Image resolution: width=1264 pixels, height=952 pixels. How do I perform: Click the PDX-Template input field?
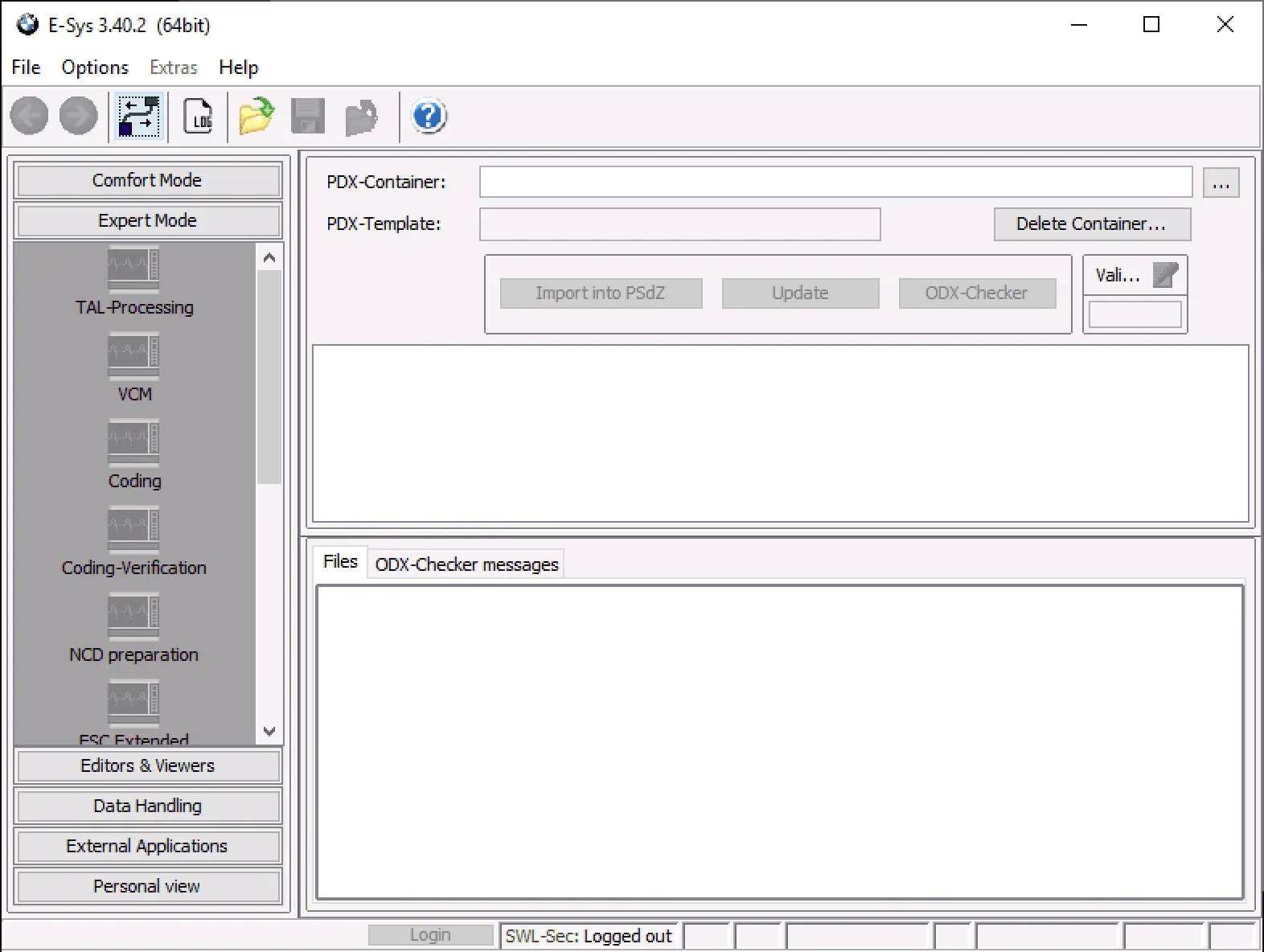pyautogui.click(x=680, y=224)
